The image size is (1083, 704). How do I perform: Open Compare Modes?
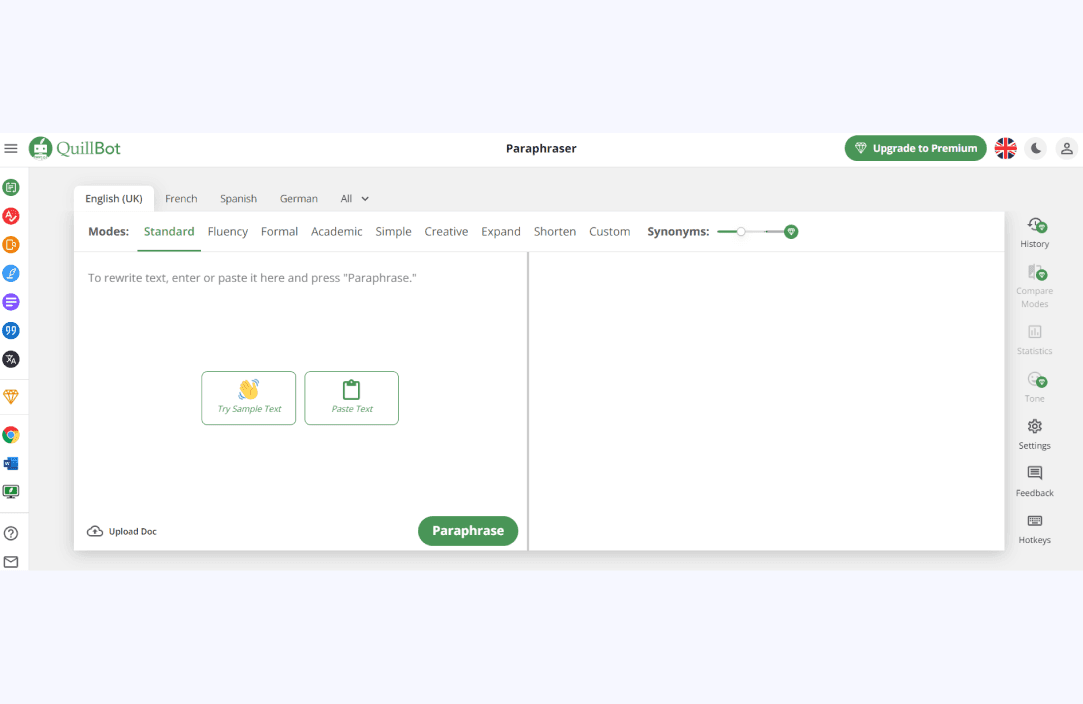pos(1035,286)
